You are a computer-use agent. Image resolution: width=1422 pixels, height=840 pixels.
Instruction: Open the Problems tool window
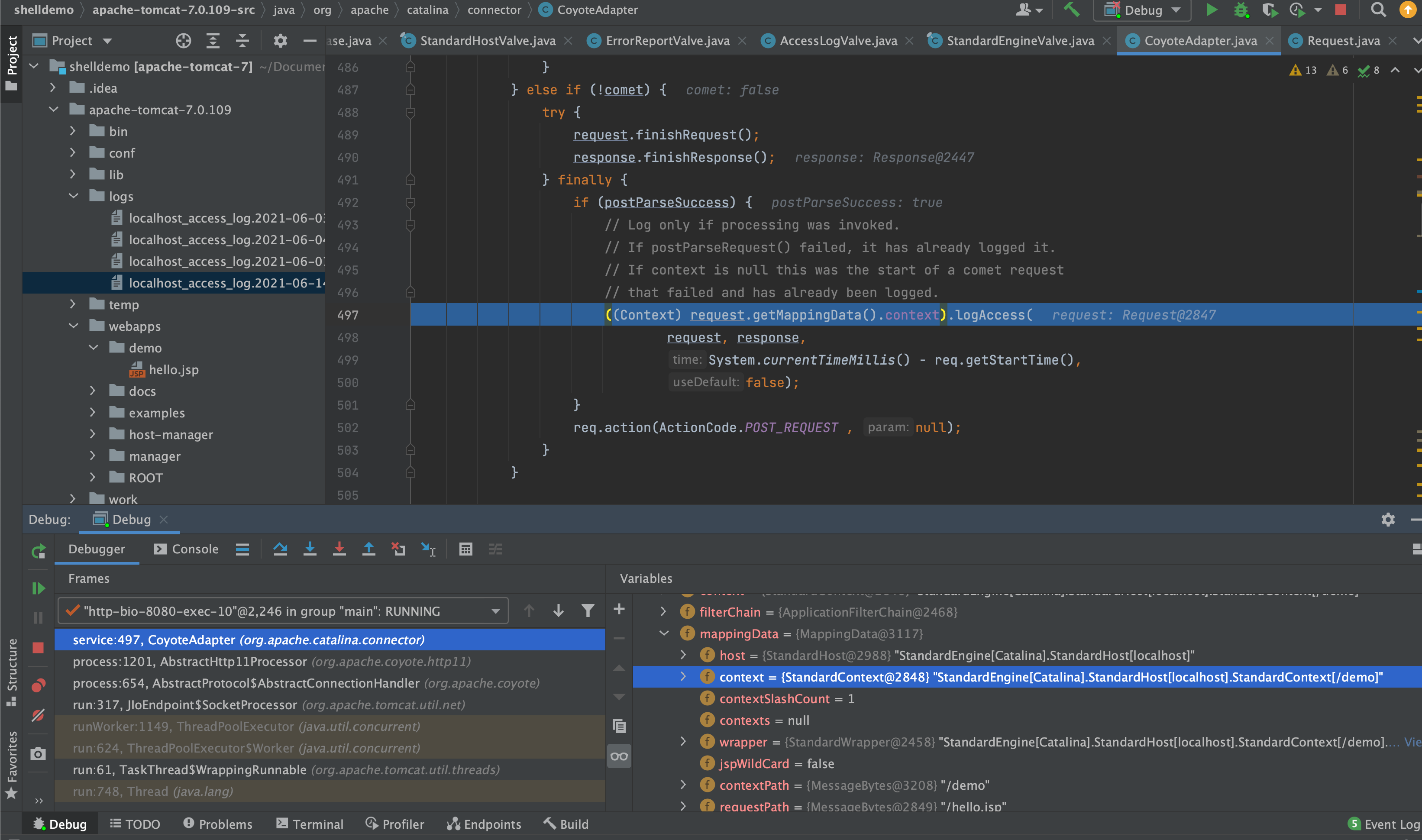(218, 824)
